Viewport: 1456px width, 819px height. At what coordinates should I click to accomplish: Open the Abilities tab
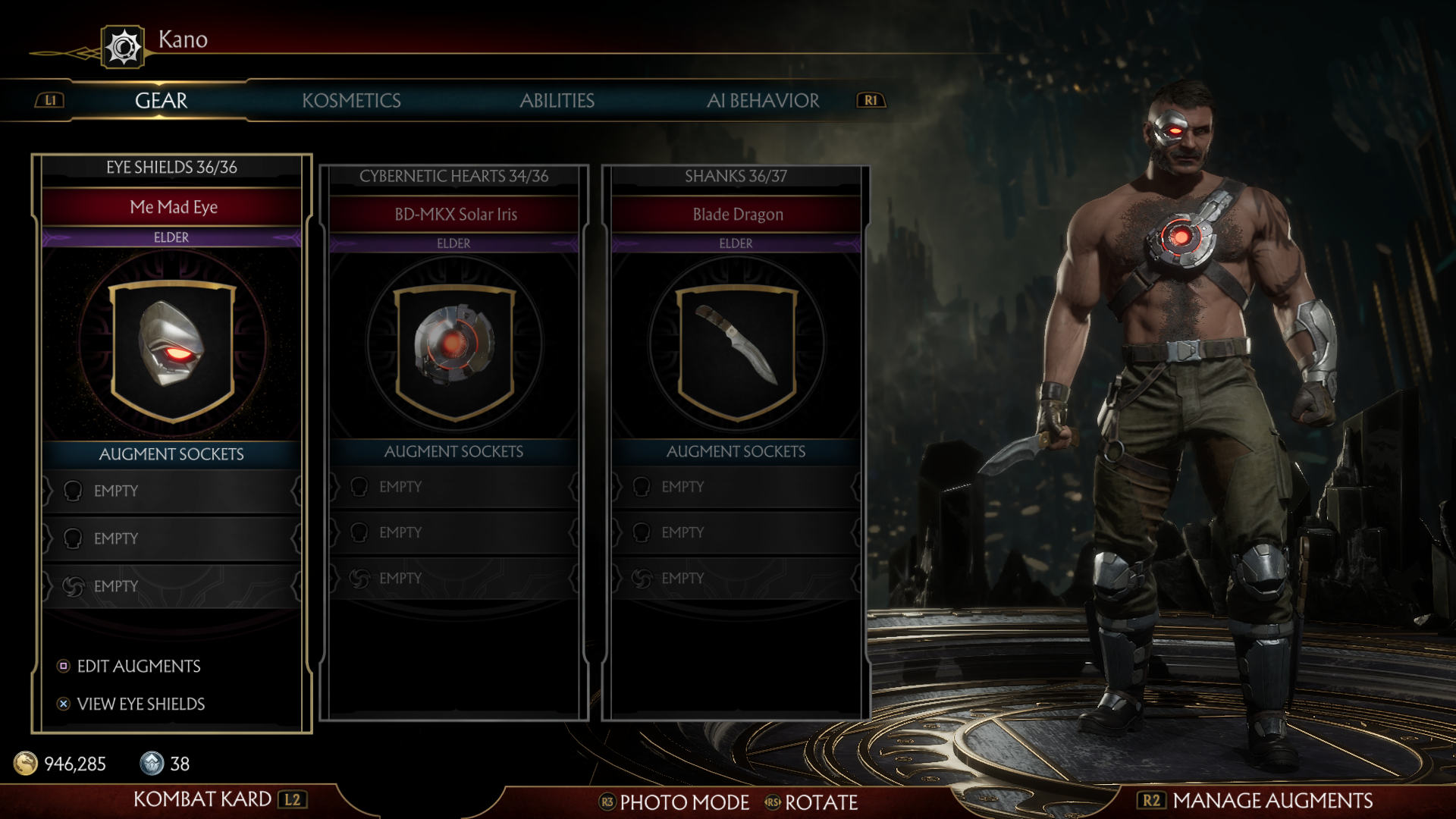557,101
